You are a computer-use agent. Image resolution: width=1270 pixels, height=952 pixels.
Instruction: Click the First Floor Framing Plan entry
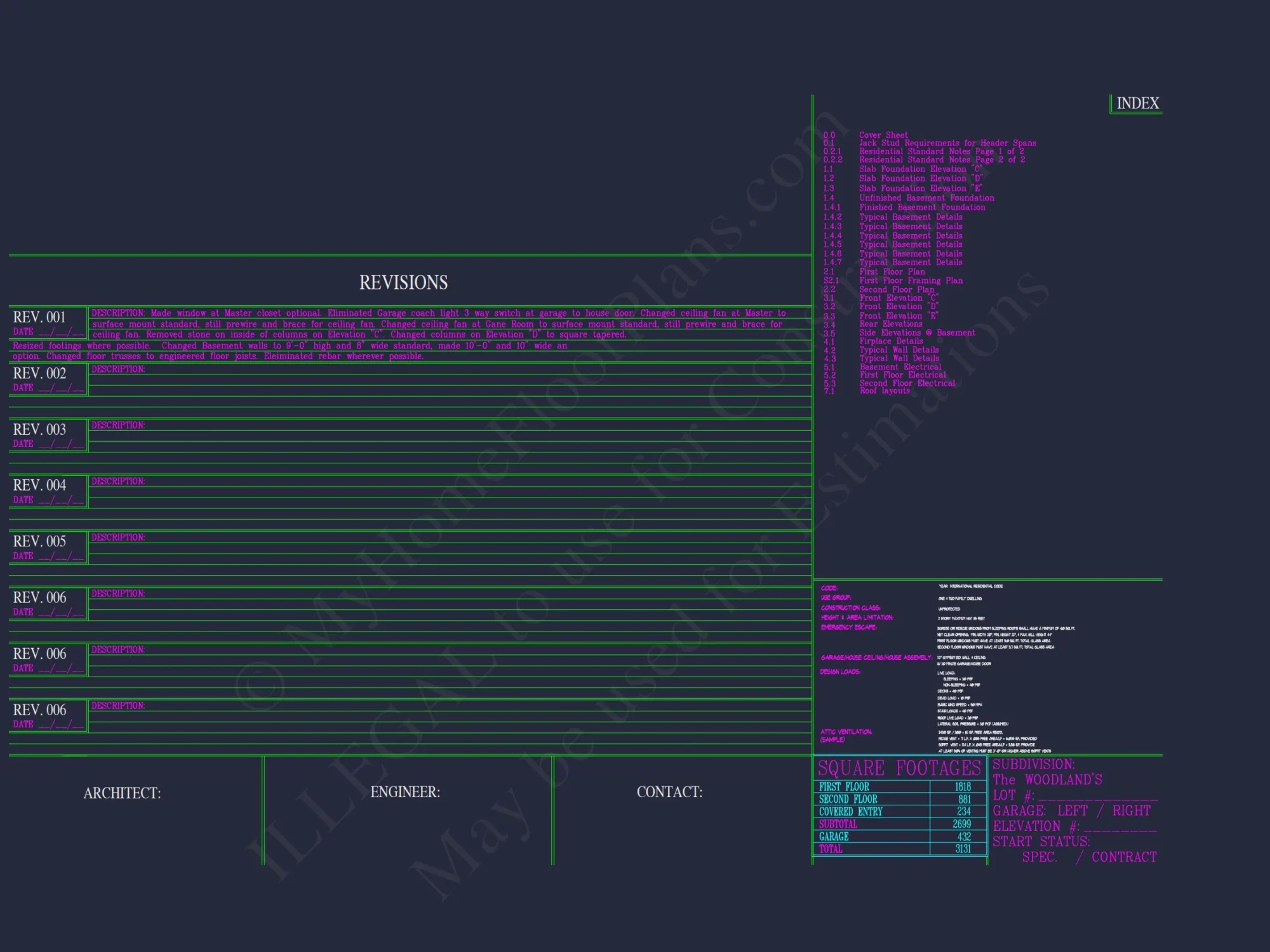pos(911,281)
